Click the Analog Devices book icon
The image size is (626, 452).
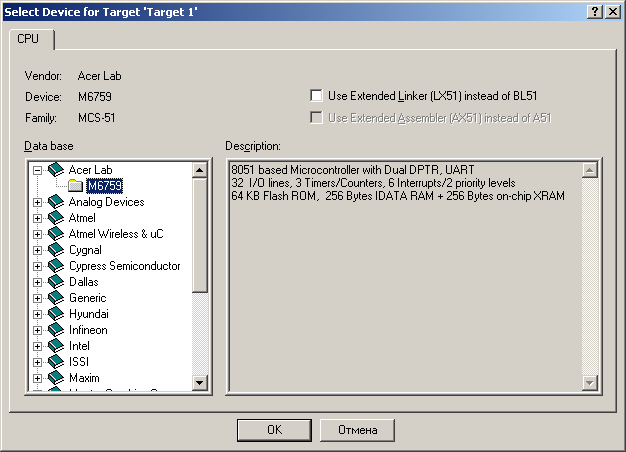point(56,202)
